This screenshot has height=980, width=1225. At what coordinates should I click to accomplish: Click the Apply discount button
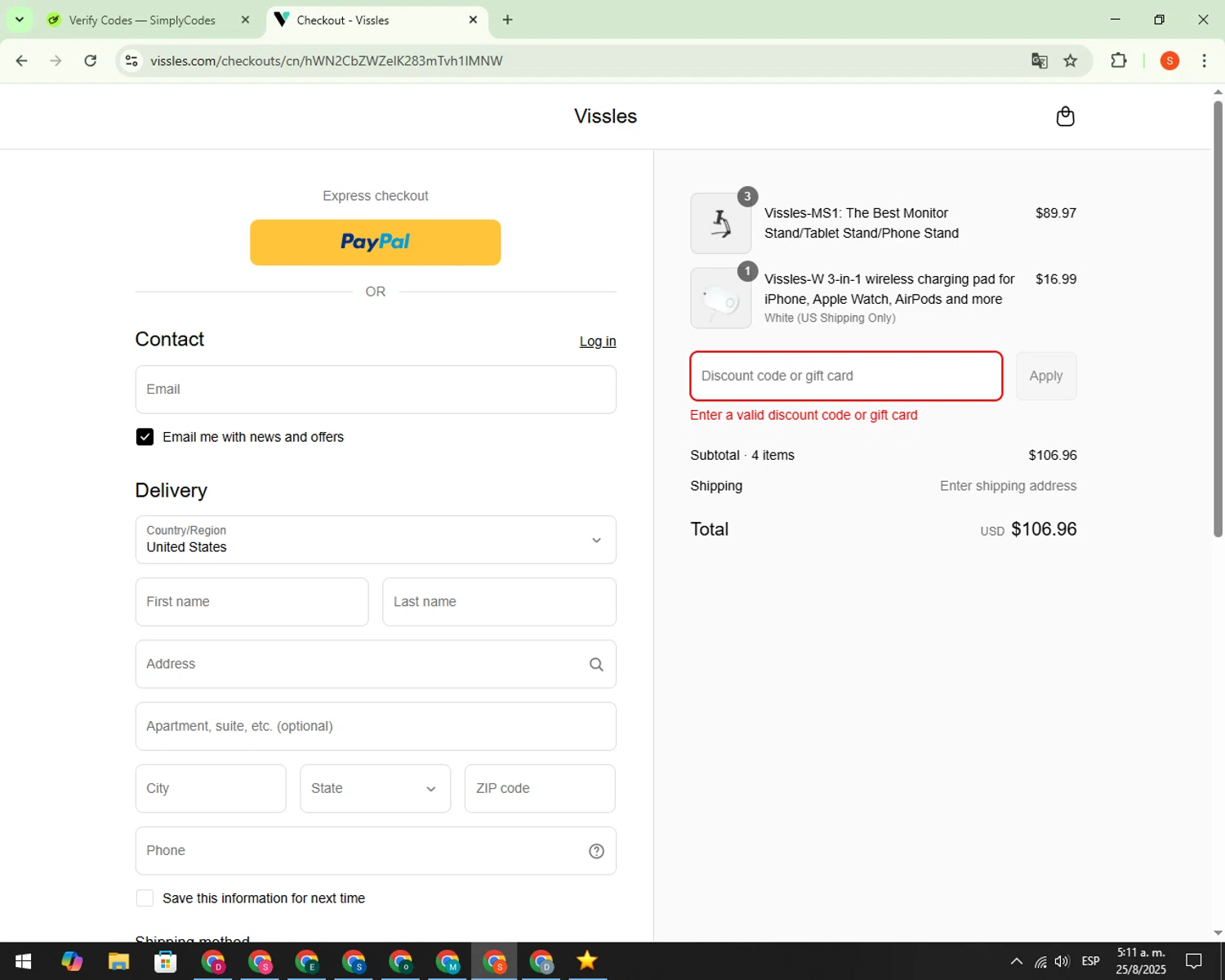1045,376
